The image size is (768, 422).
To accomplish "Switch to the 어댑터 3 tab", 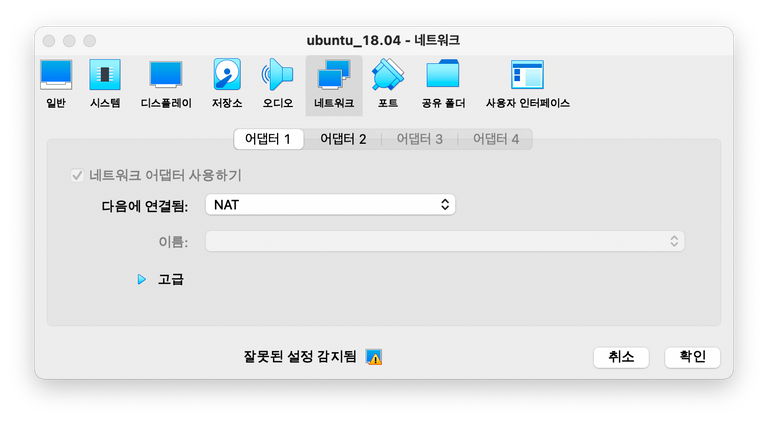I will (x=419, y=139).
